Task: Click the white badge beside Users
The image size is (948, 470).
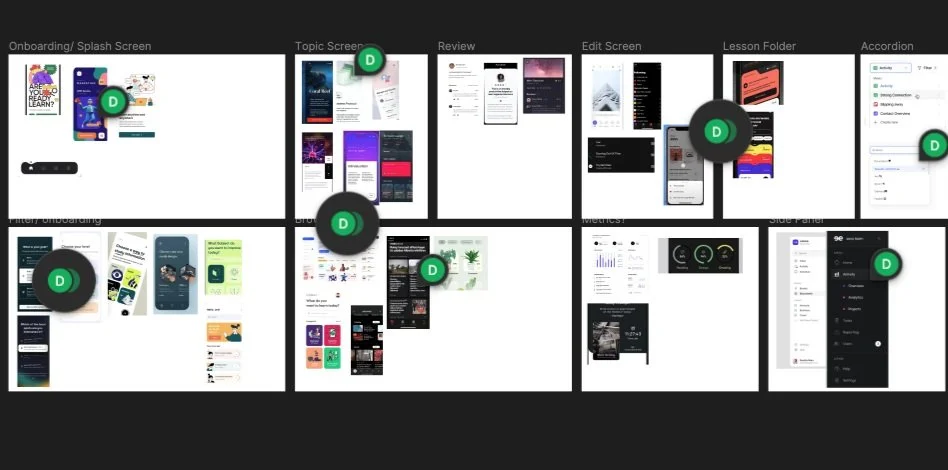Action: (x=878, y=344)
